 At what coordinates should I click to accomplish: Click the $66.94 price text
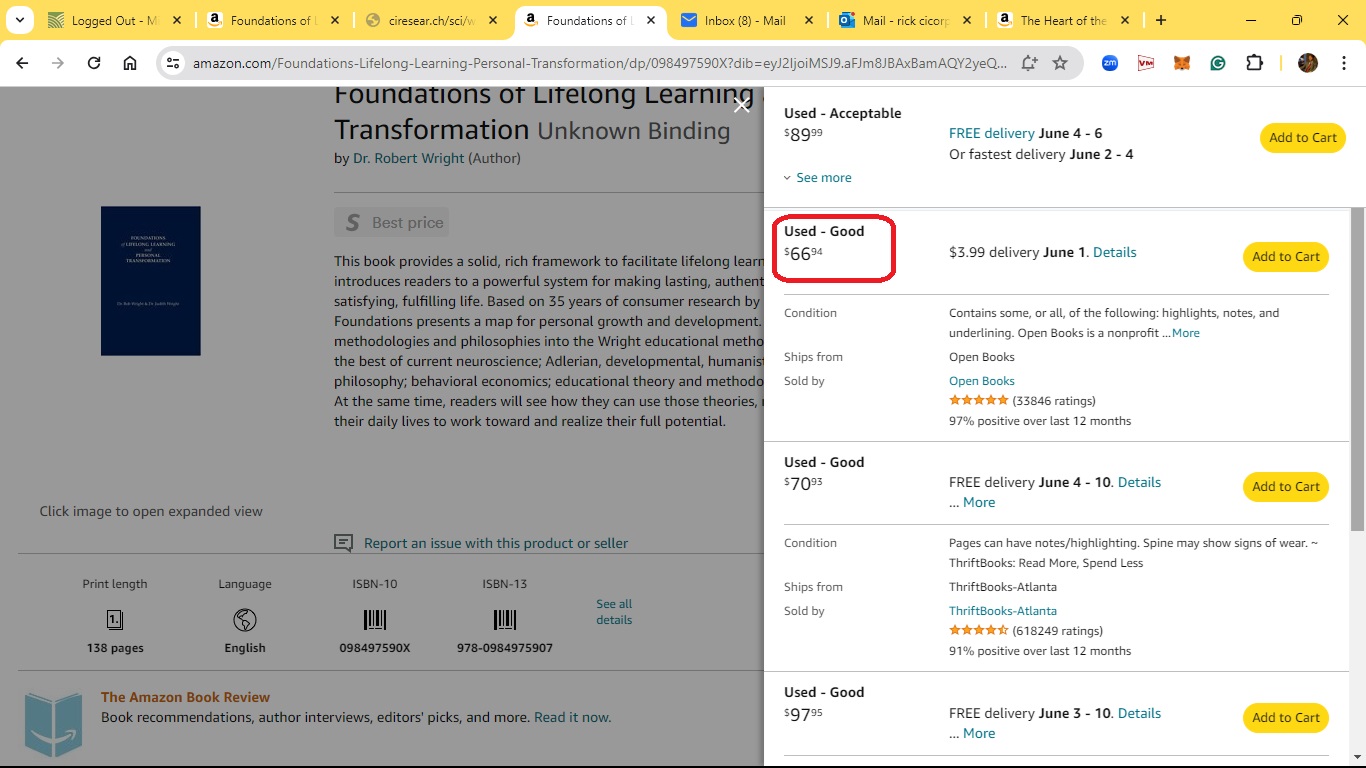click(x=804, y=254)
